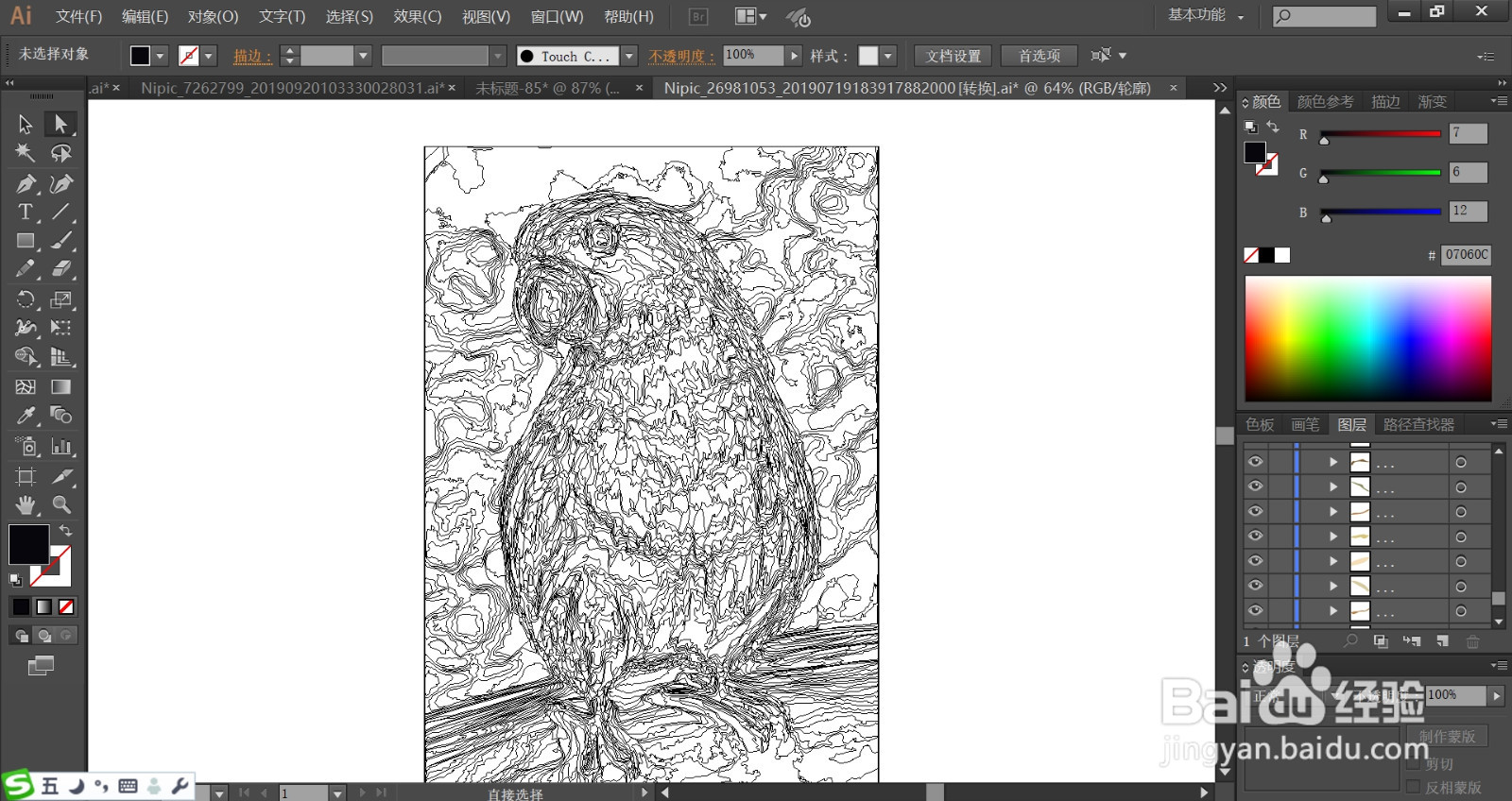Select the Eraser tool
The width and height of the screenshot is (1512, 801).
pyautogui.click(x=60, y=269)
